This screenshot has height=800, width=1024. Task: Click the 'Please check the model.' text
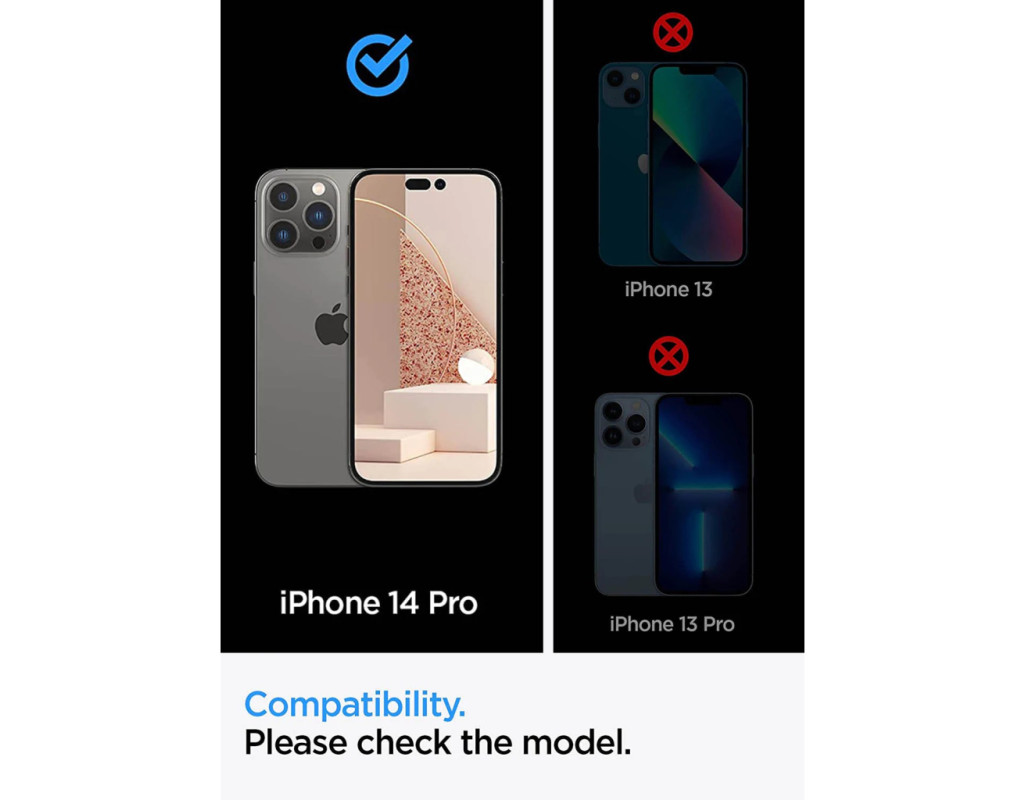point(438,743)
